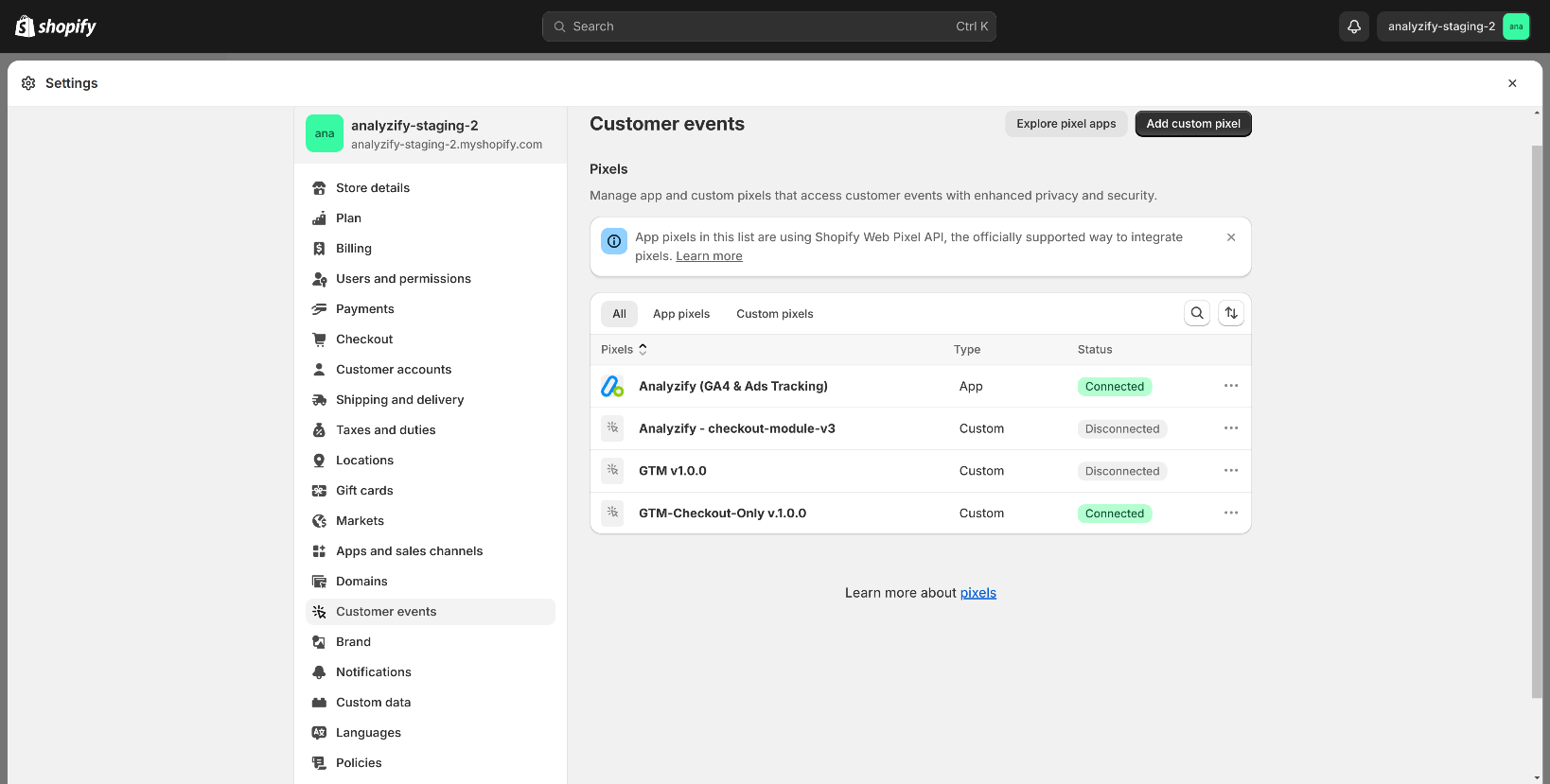Click the Languages sidebar icon
This screenshot has height=784, width=1550.
pyautogui.click(x=319, y=733)
